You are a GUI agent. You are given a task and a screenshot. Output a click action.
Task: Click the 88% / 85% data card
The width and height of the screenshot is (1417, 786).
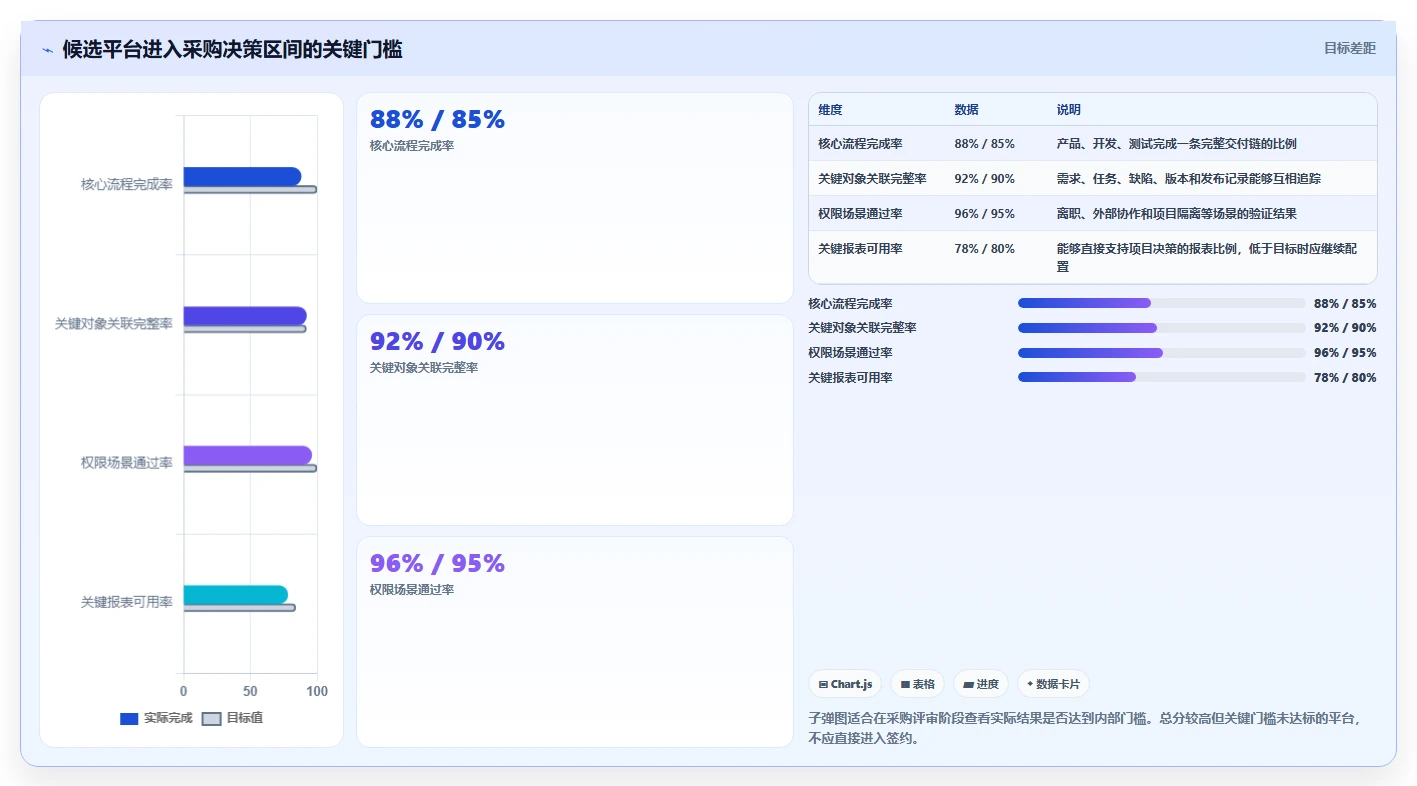point(575,198)
